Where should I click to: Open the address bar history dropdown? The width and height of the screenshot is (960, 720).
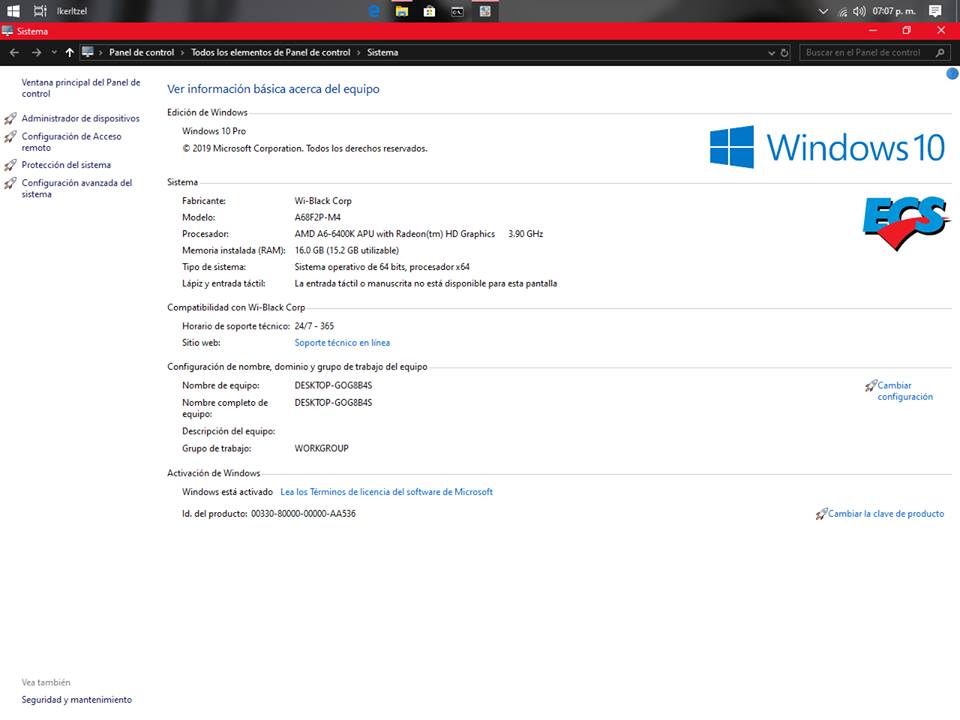(x=771, y=53)
